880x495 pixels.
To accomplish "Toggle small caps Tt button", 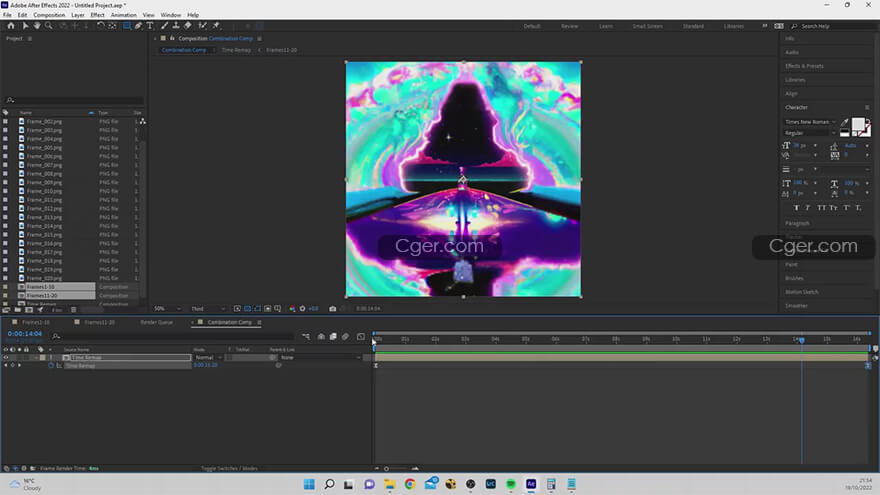I will click(x=833, y=208).
